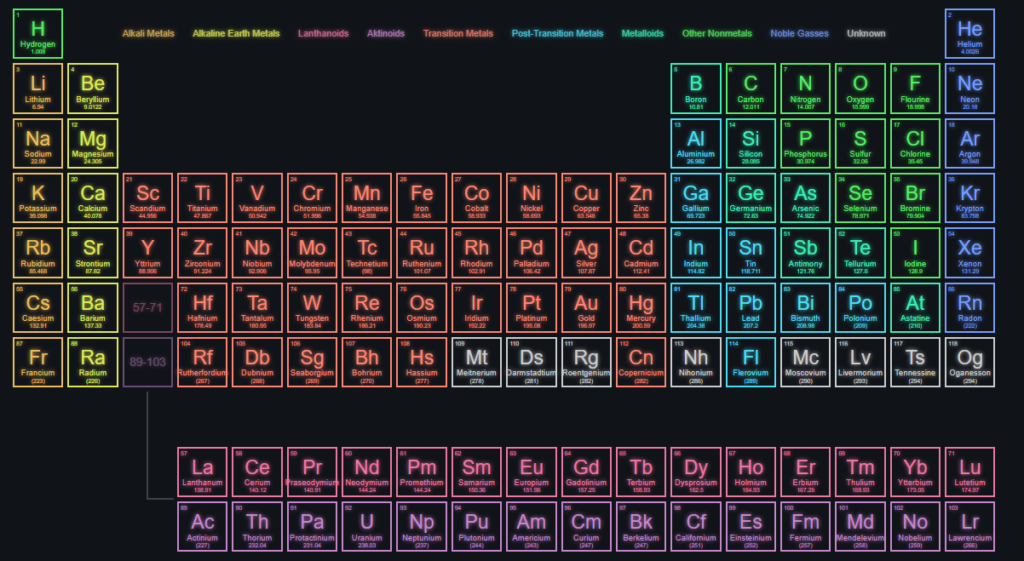This screenshot has width=1024, height=561.
Task: Choose the Uranium element tile
Action: (367, 526)
